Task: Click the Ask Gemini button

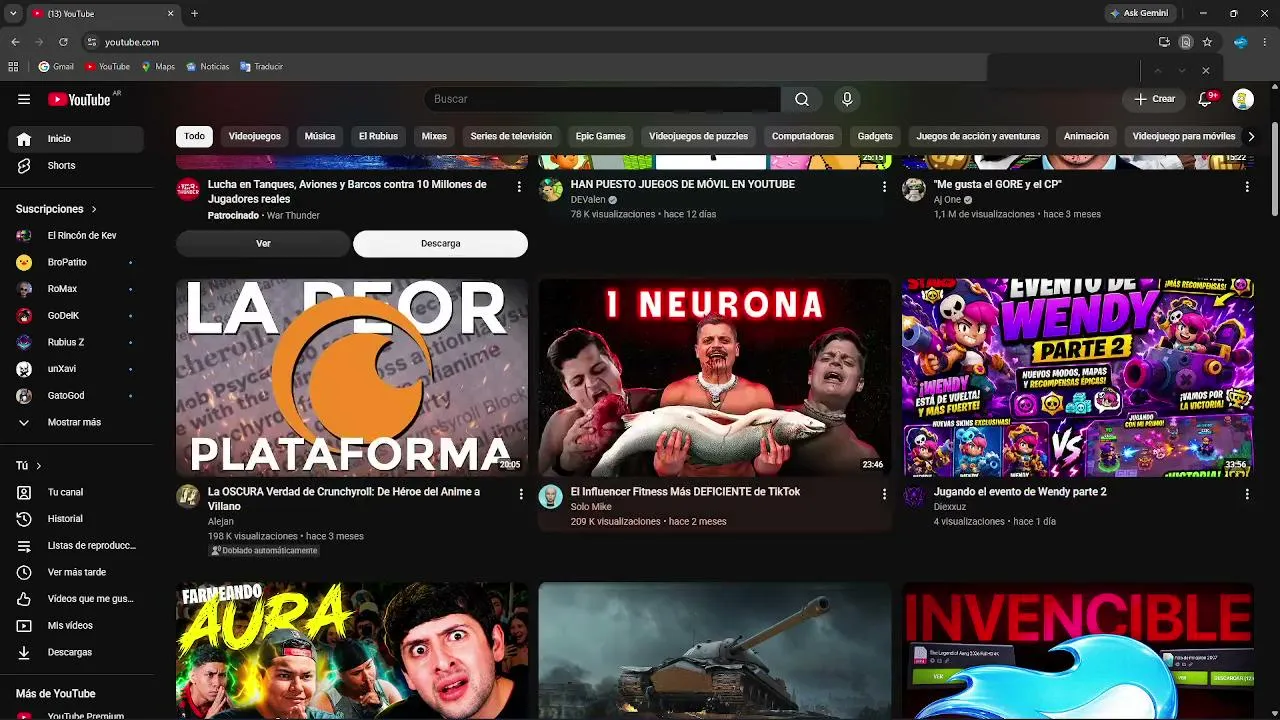Action: pyautogui.click(x=1139, y=14)
